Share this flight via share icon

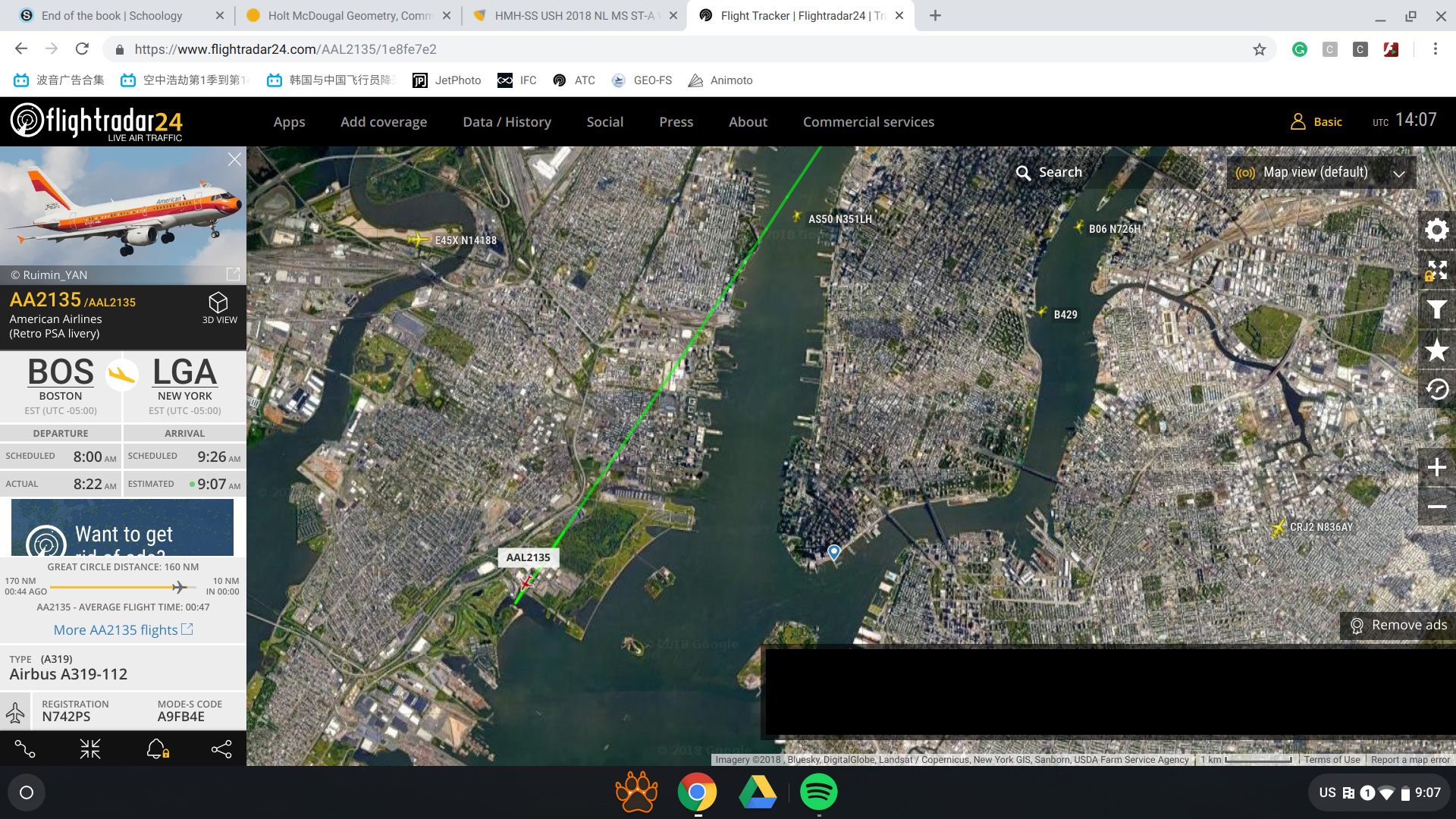tap(221, 749)
